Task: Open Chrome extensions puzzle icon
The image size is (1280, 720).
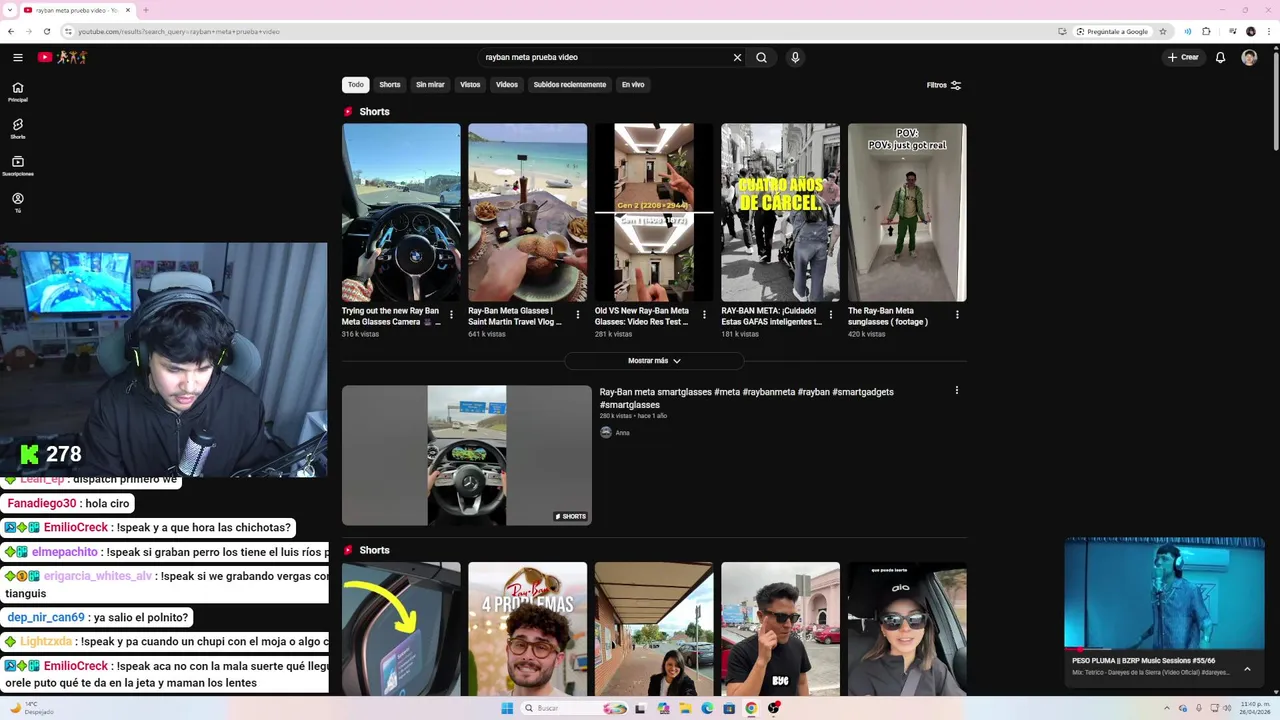Action: tap(1206, 31)
